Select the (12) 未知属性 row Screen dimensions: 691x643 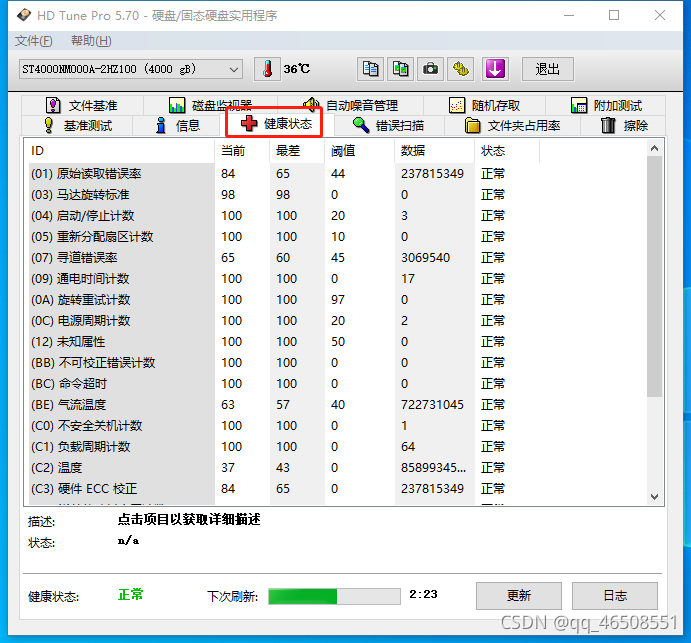coord(284,342)
